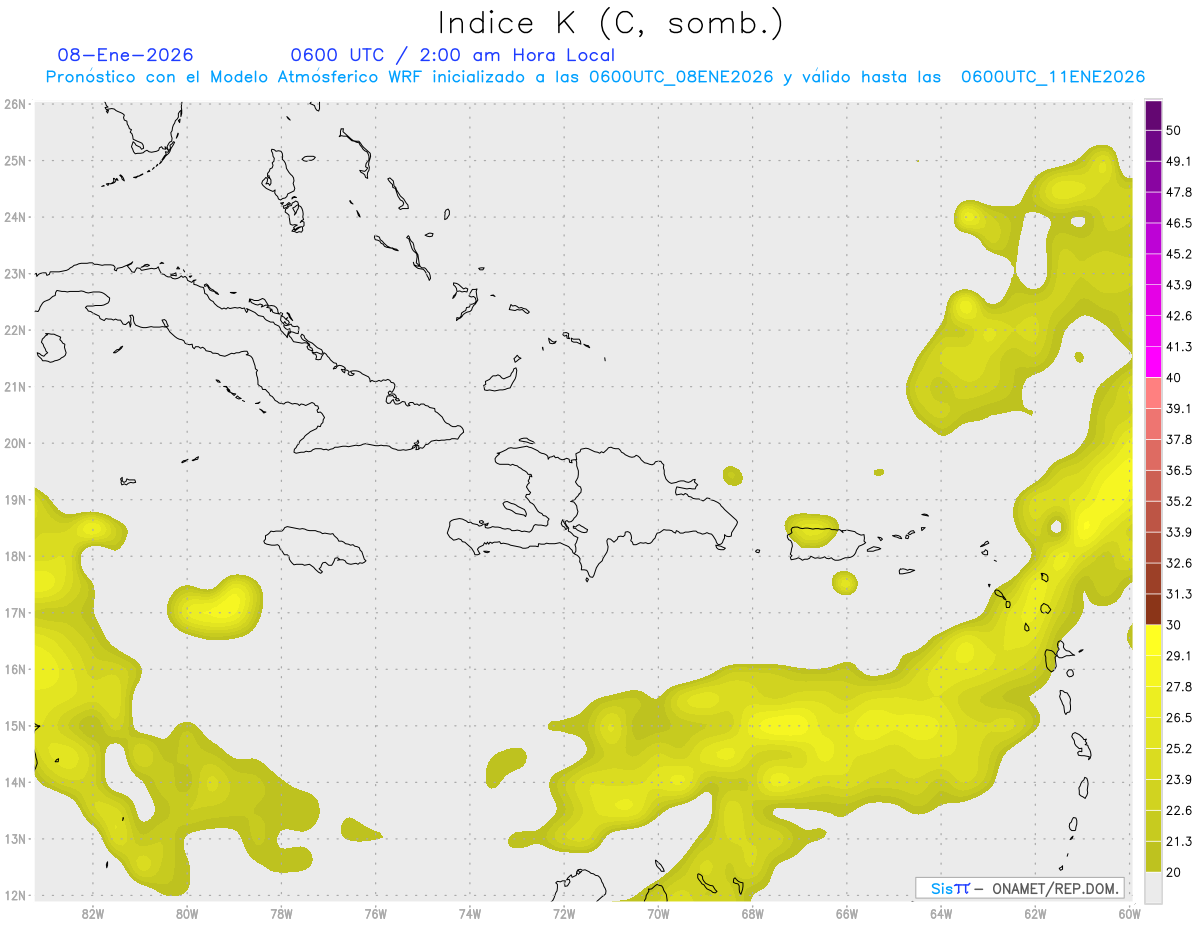Click the '50' value on the color scale

pos(1174,130)
